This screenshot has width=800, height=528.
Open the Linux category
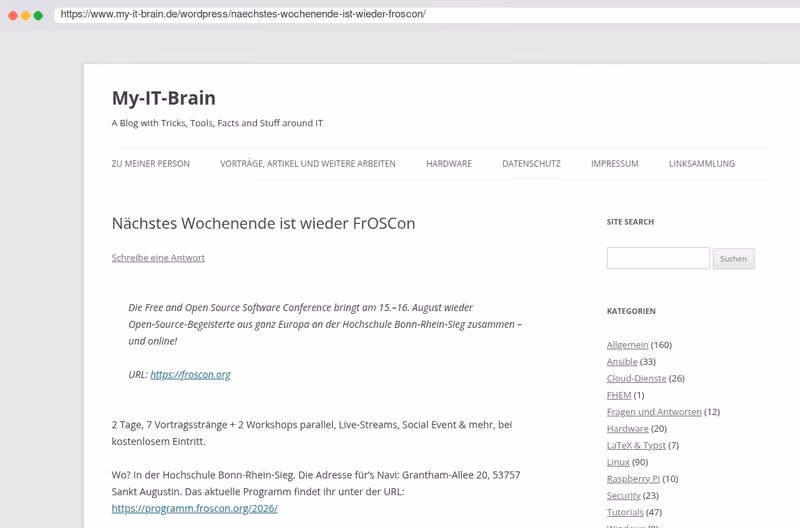618,462
